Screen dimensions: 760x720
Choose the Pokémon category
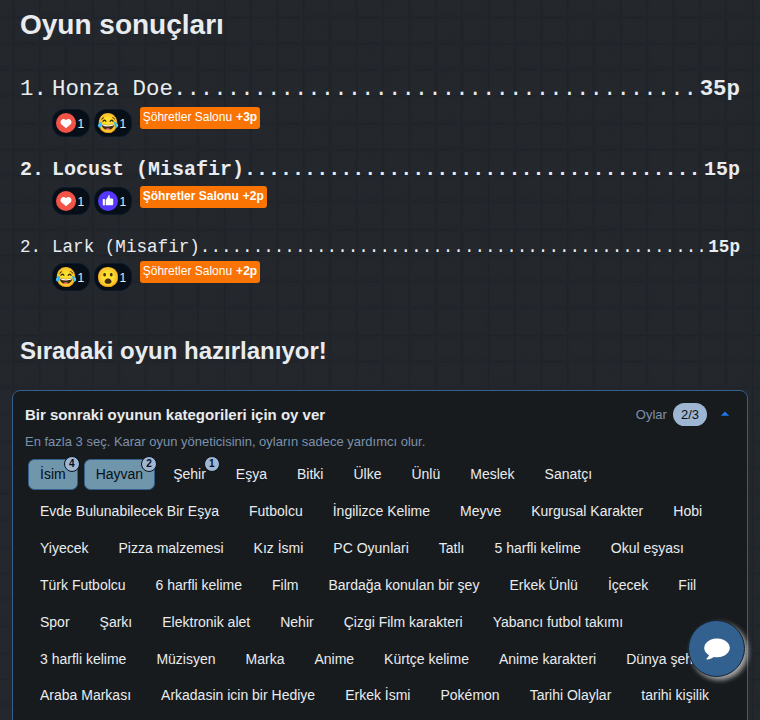pyautogui.click(x=470, y=695)
